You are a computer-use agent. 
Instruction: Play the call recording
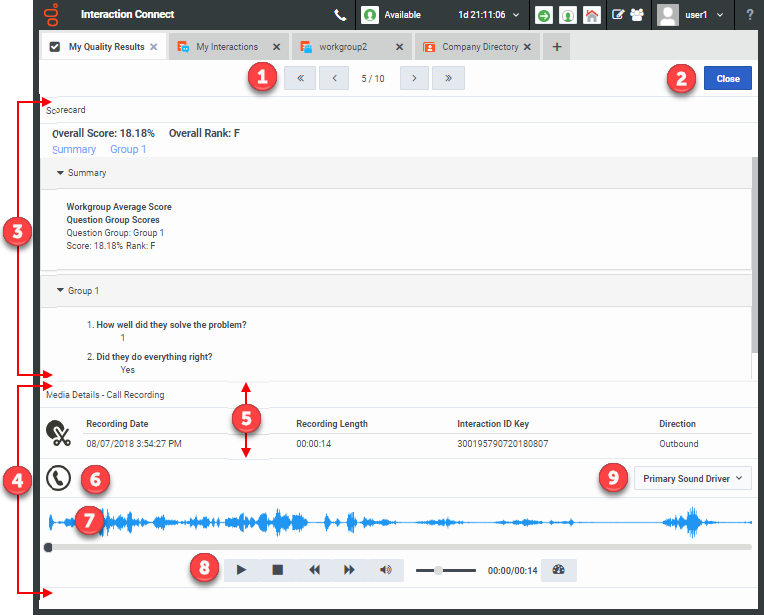(241, 570)
